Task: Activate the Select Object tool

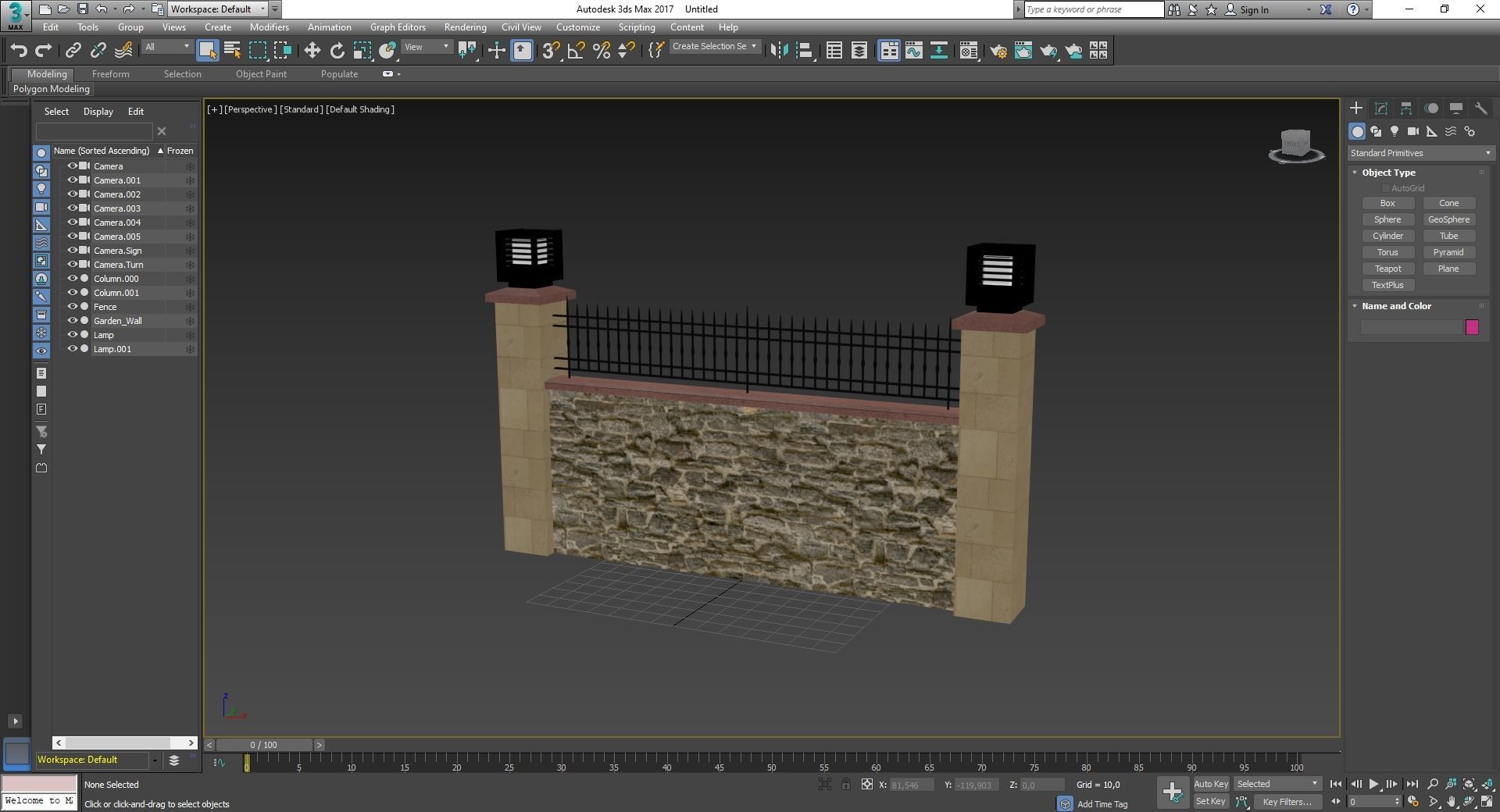Action: (x=207, y=51)
